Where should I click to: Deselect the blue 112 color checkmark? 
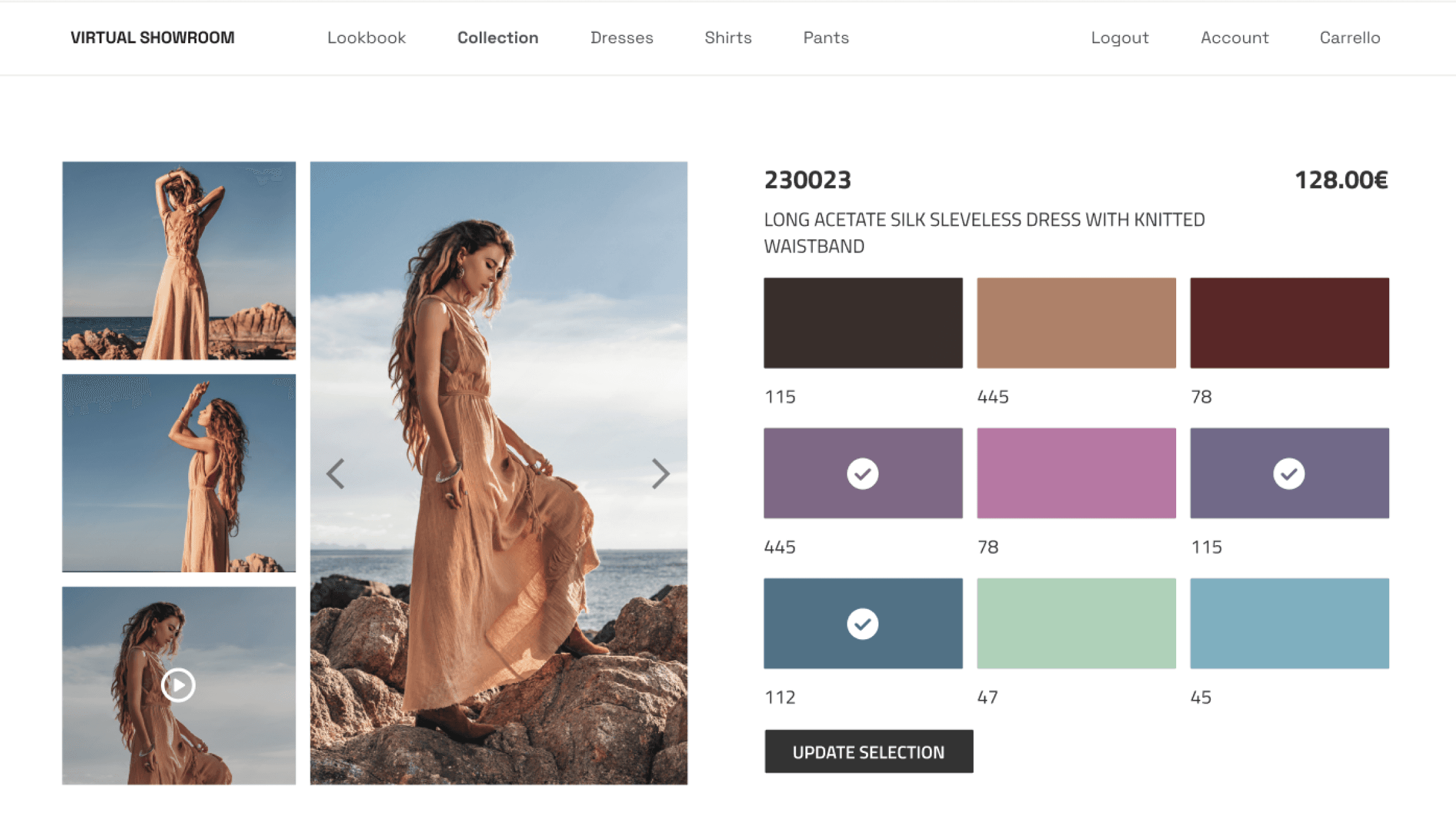coord(862,624)
